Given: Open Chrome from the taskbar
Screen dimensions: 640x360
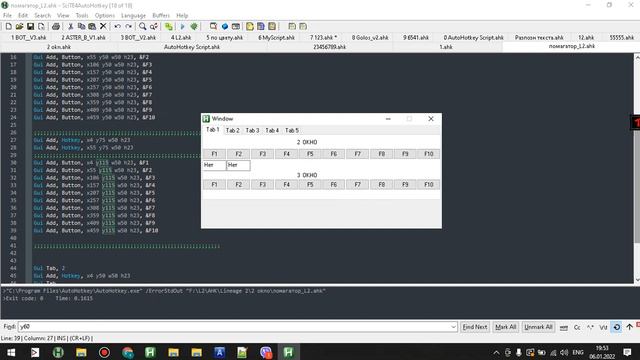Looking at the screenshot, I should pos(127,352).
